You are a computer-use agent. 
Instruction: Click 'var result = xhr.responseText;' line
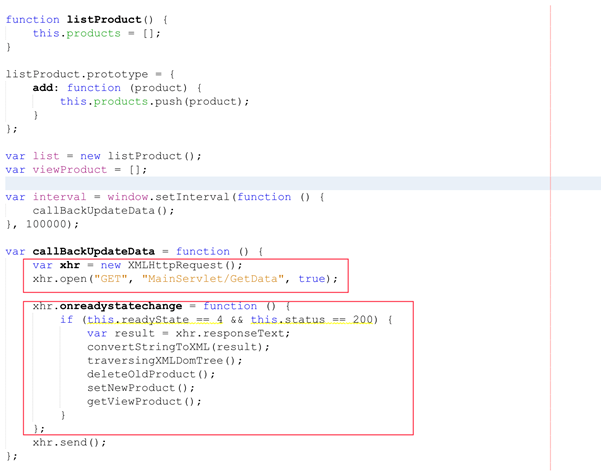click(x=189, y=333)
